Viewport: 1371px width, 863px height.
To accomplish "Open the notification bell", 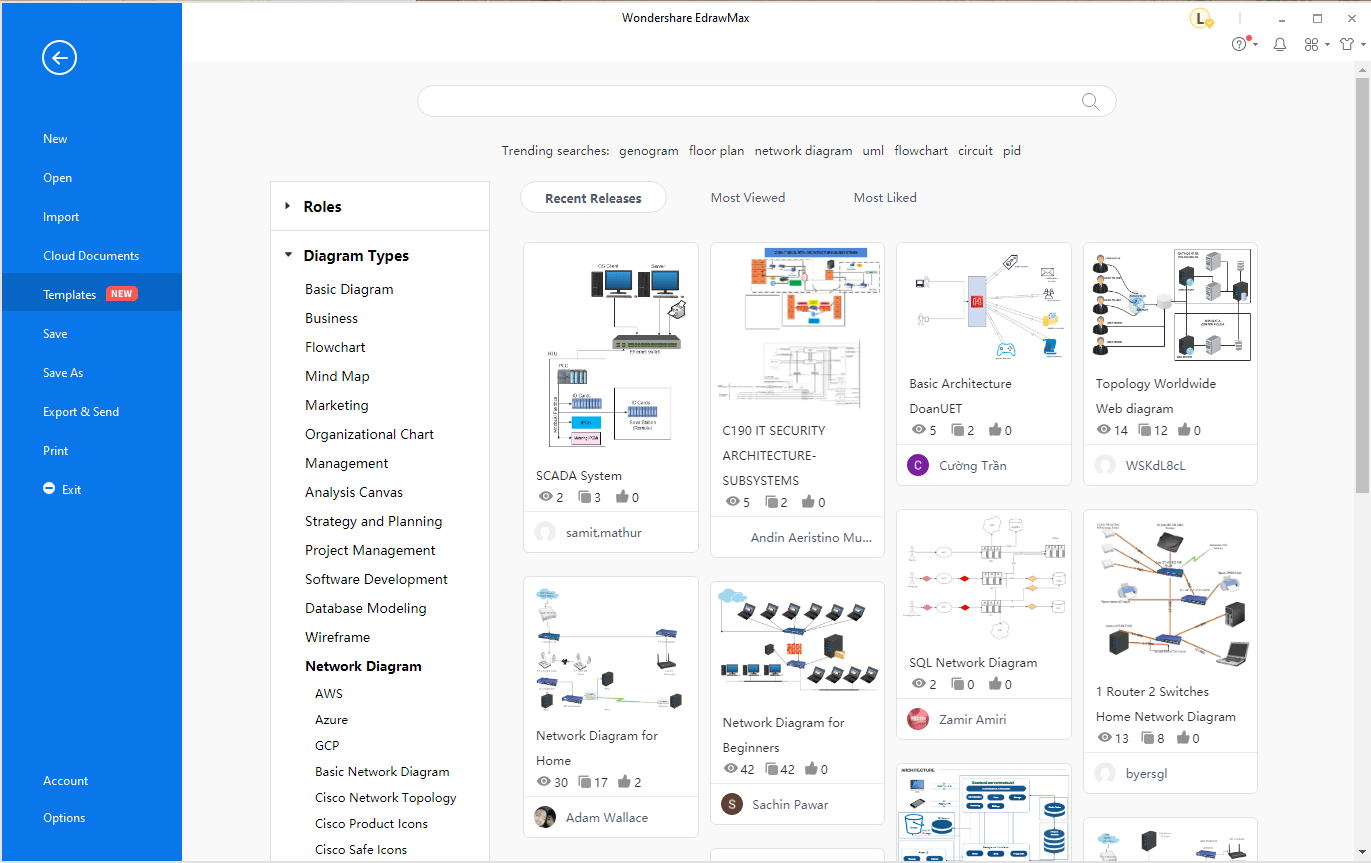I will 1279,44.
